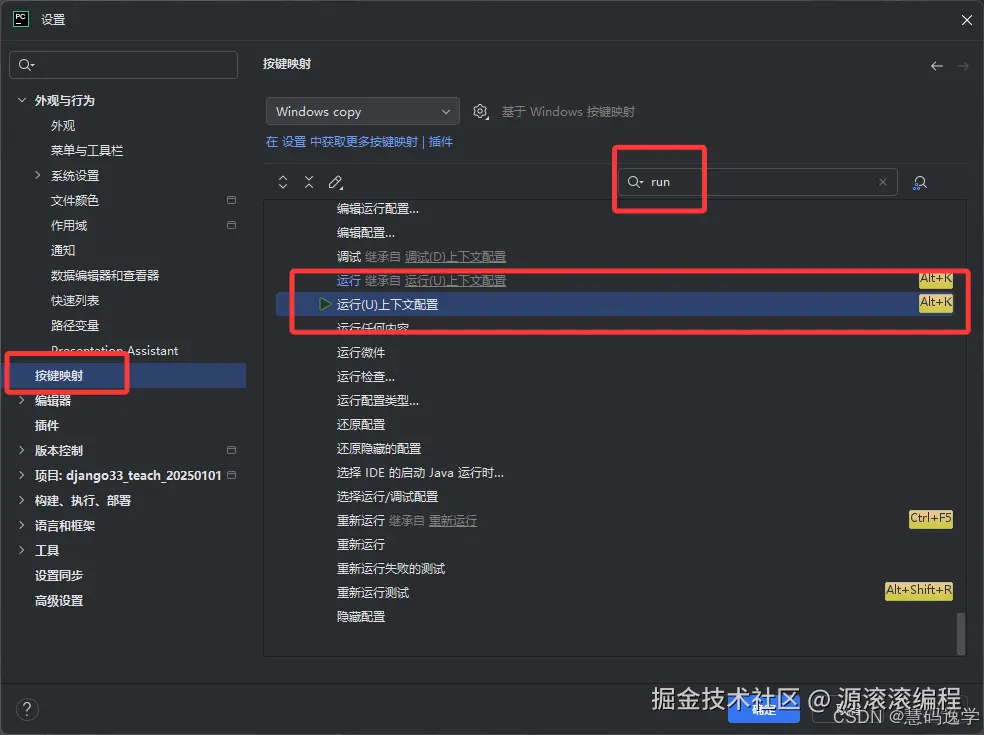Close the settings dialog window

[966, 20]
